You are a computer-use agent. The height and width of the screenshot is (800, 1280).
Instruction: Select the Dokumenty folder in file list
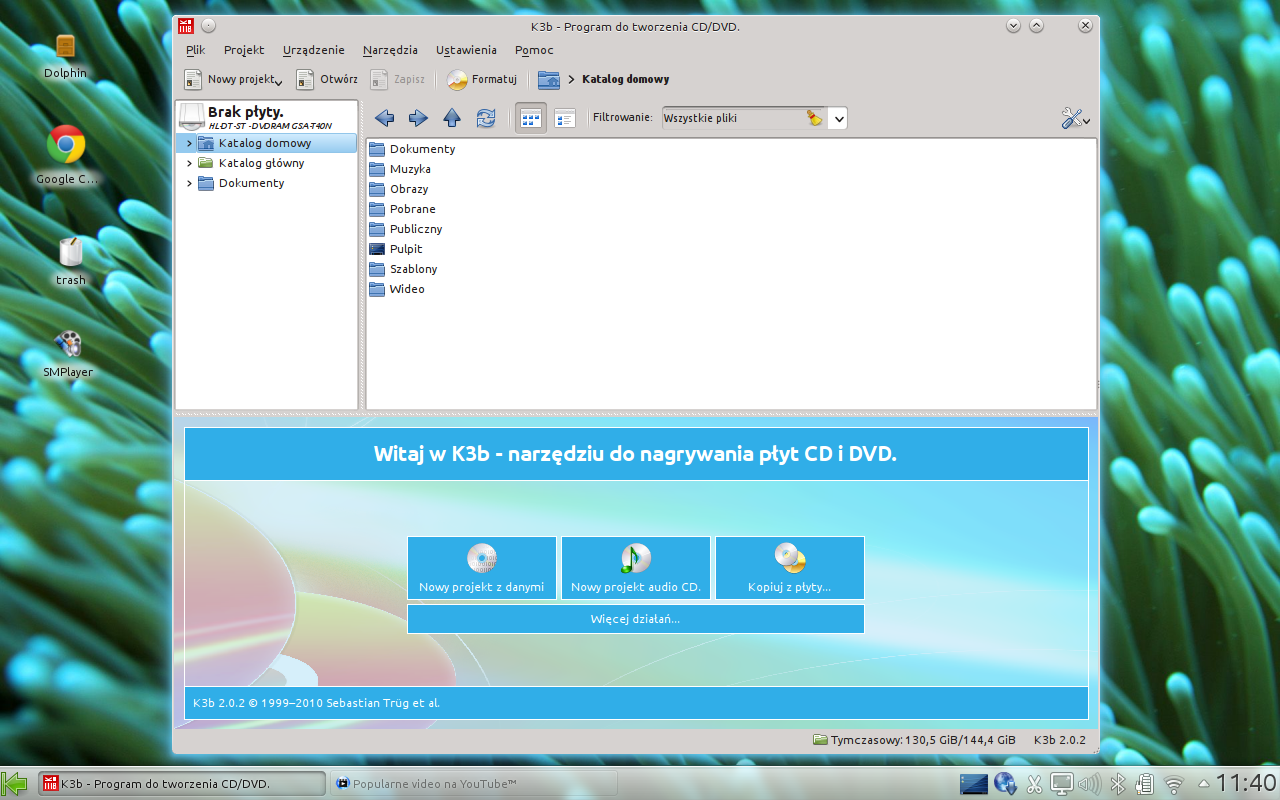412,149
